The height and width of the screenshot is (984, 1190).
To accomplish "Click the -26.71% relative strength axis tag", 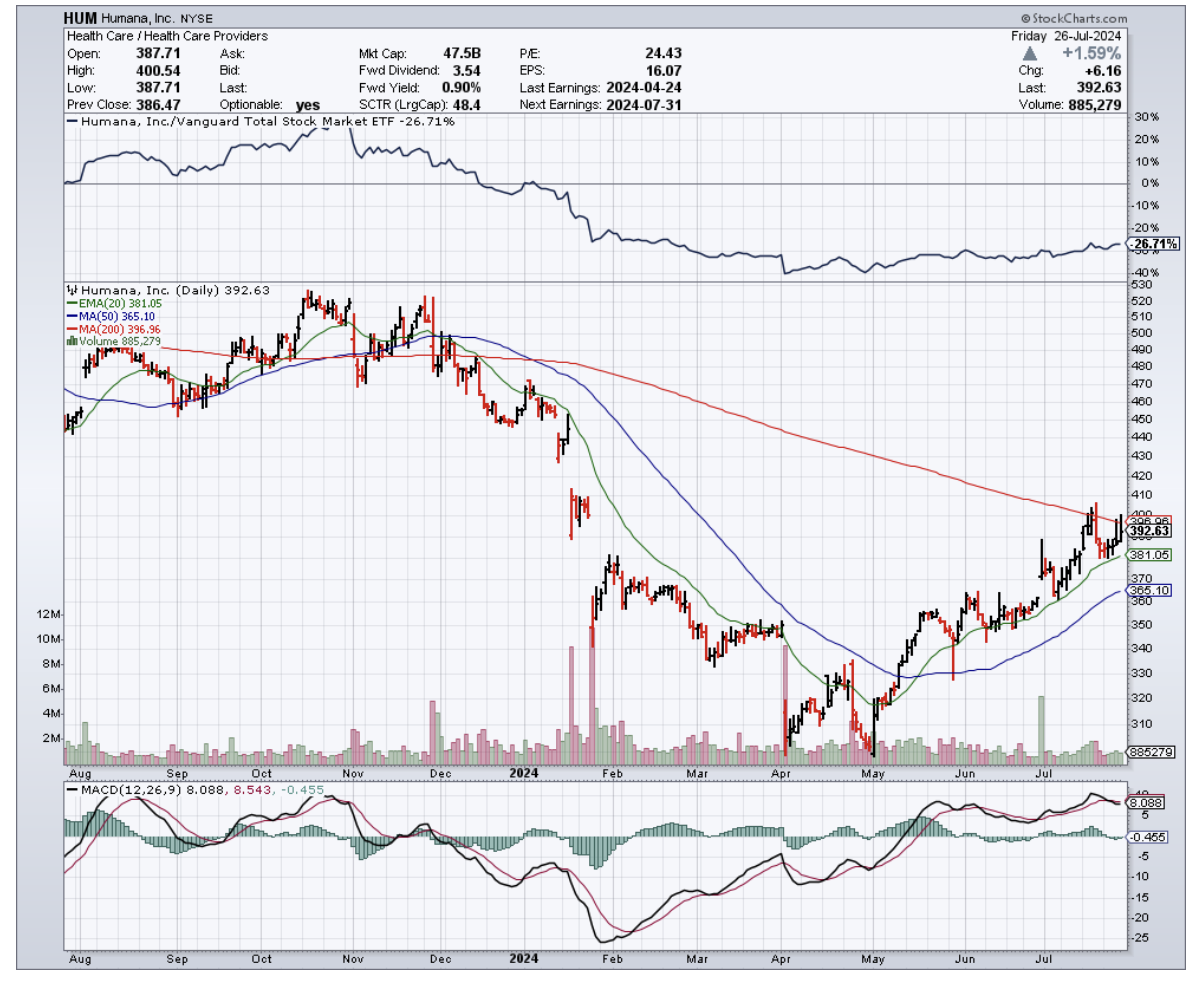I will click(x=1152, y=244).
